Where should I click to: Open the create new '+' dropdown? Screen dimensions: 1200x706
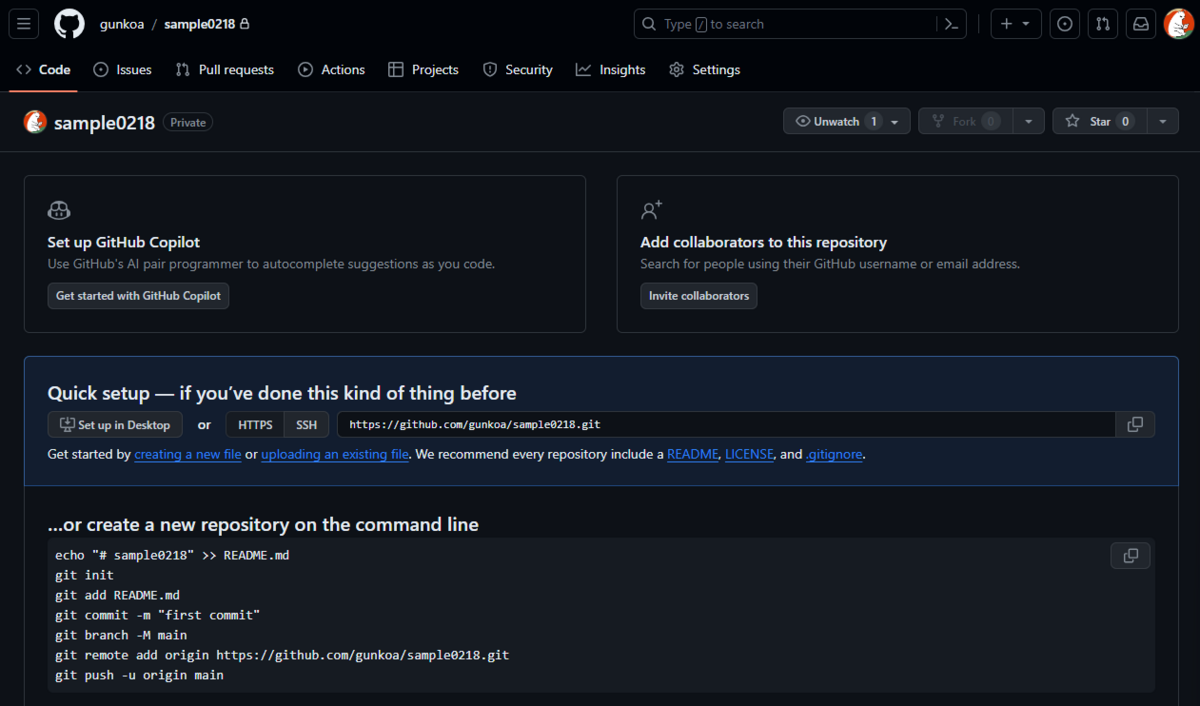1016,23
